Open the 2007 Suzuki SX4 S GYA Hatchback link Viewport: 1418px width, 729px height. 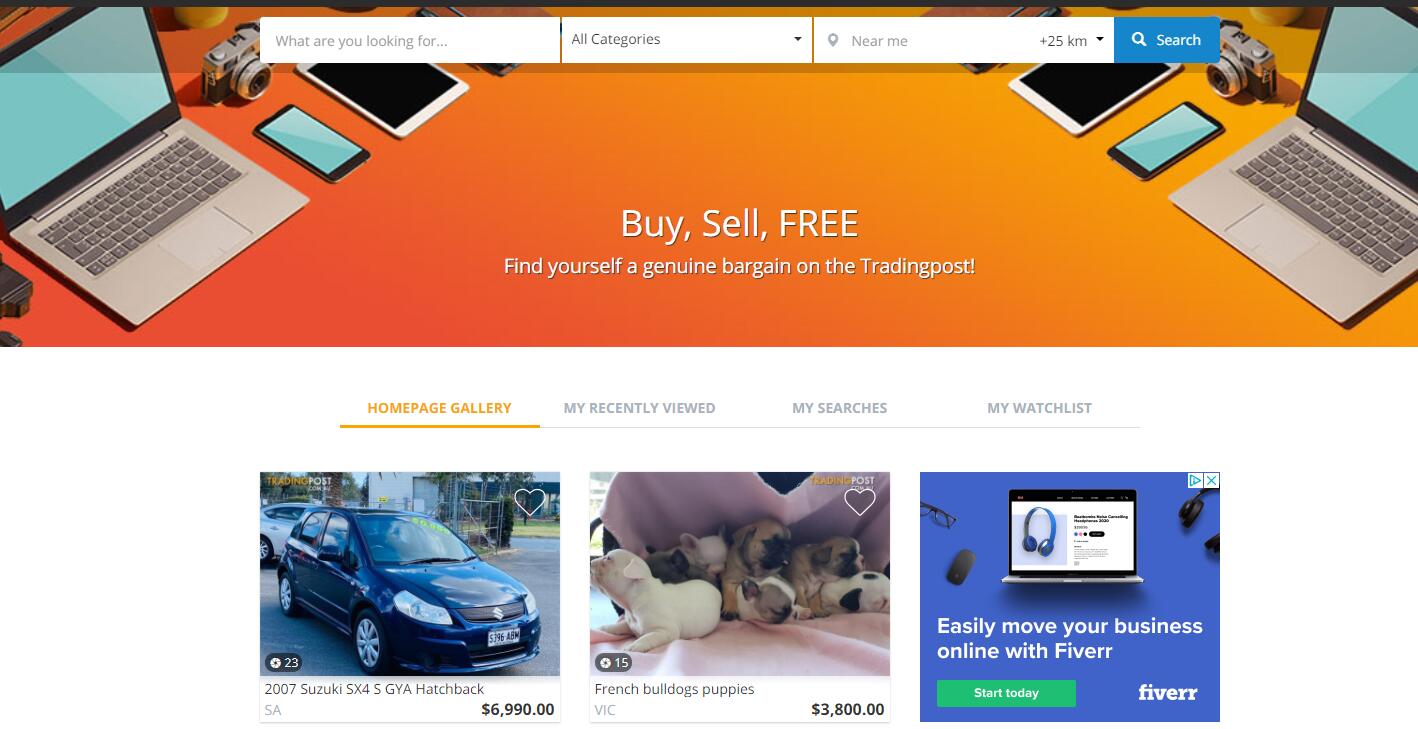coord(374,689)
